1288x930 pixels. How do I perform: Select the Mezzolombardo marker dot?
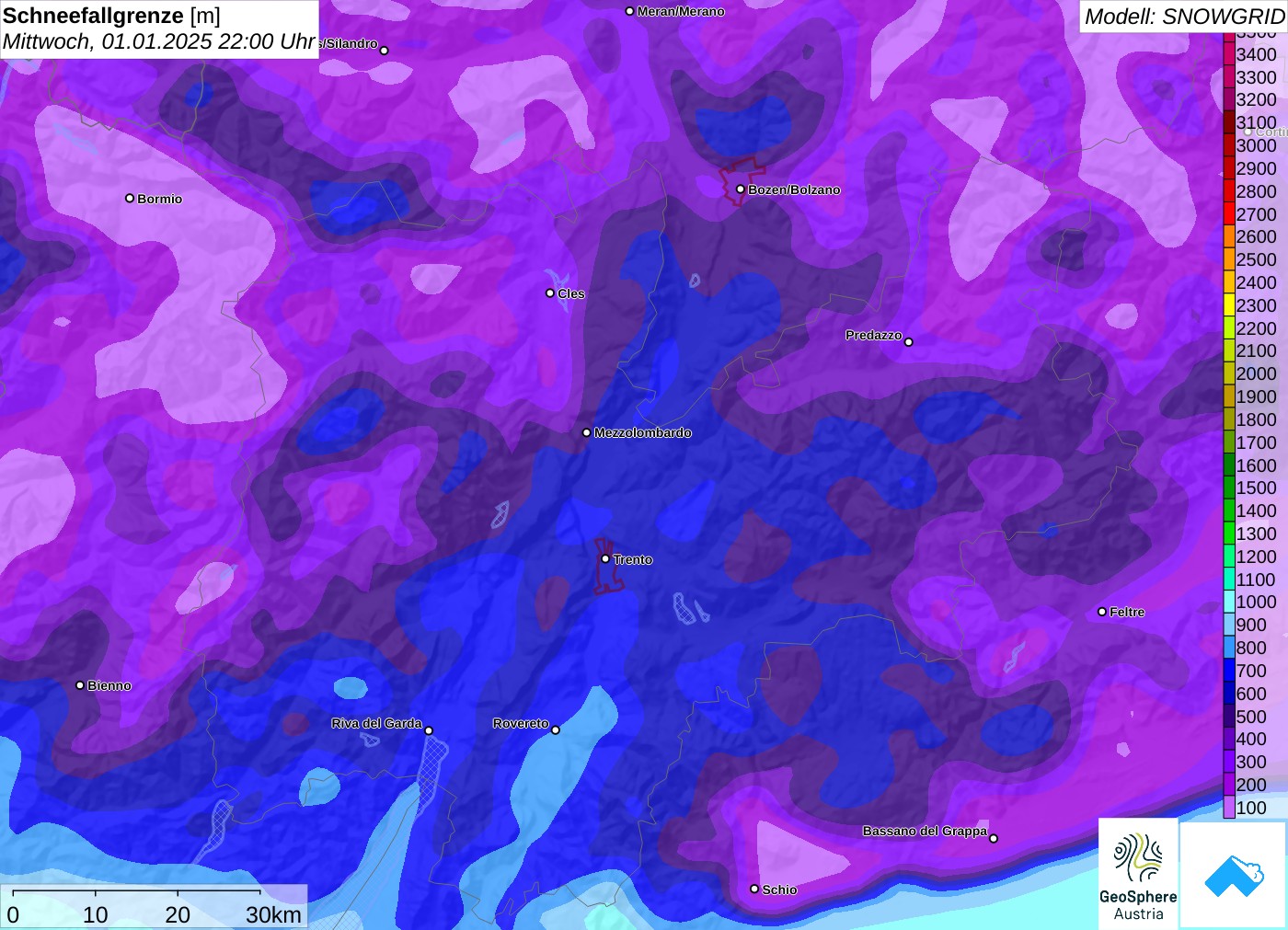pyautogui.click(x=587, y=432)
